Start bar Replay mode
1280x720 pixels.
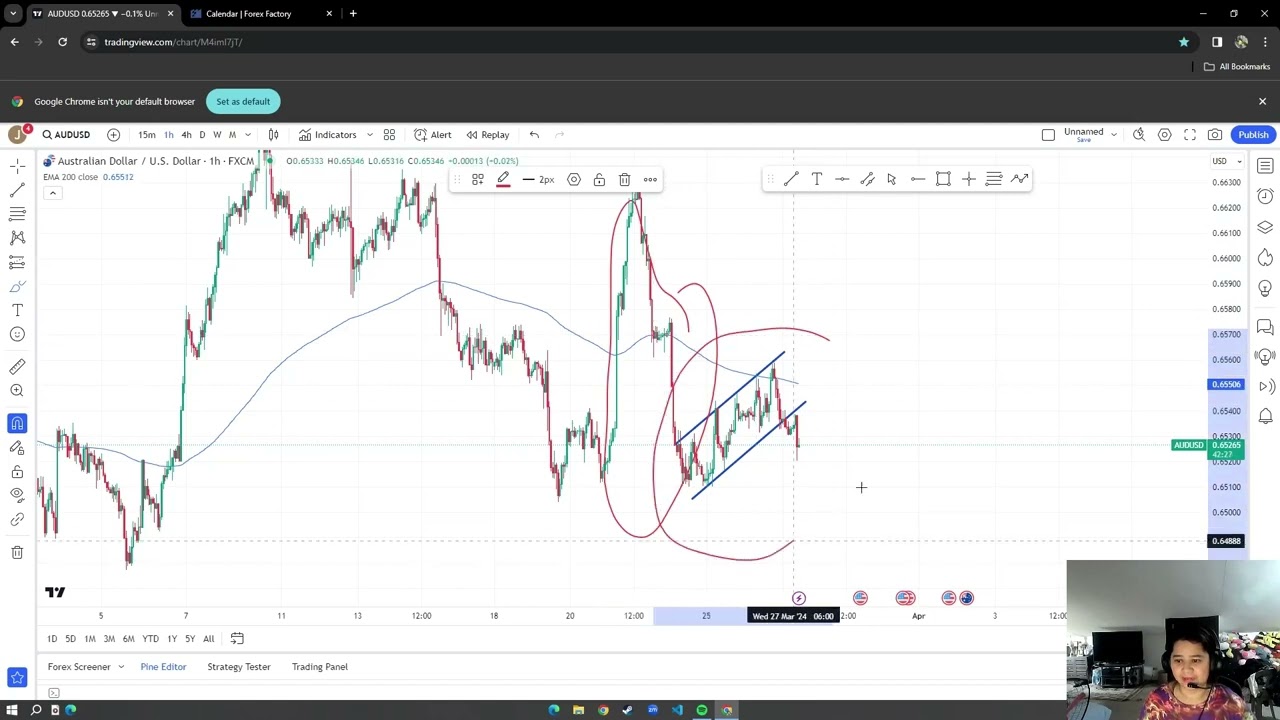point(487,135)
